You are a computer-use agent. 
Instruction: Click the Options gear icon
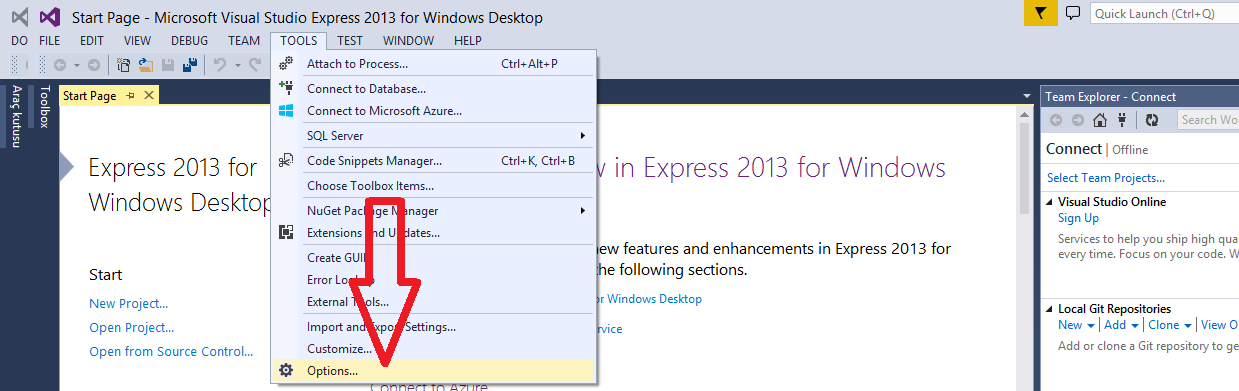286,370
